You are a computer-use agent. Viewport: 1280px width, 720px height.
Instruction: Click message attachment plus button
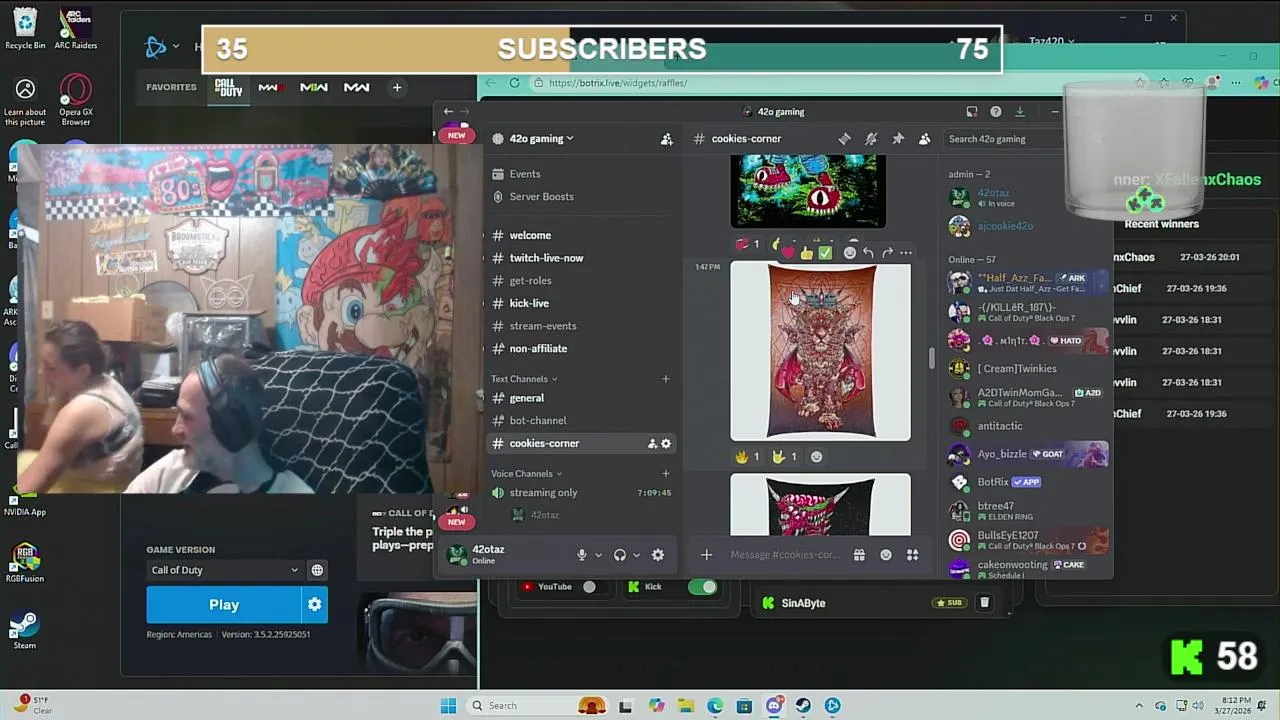[706, 555]
